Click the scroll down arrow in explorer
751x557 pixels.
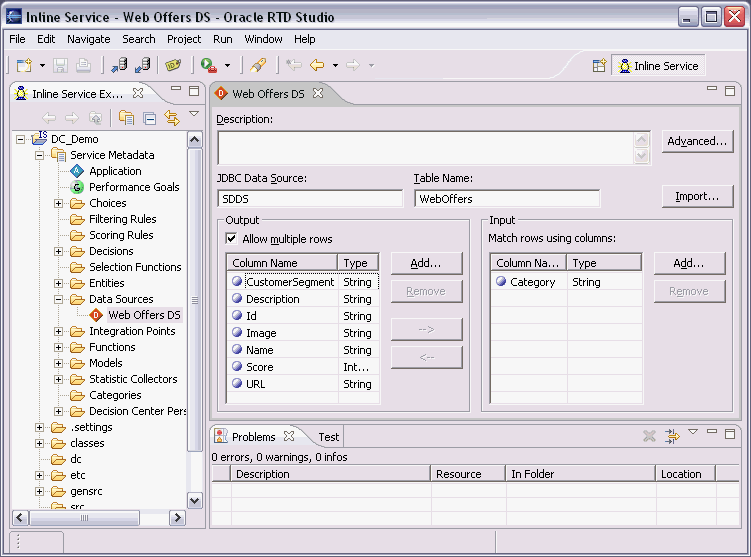(x=194, y=501)
